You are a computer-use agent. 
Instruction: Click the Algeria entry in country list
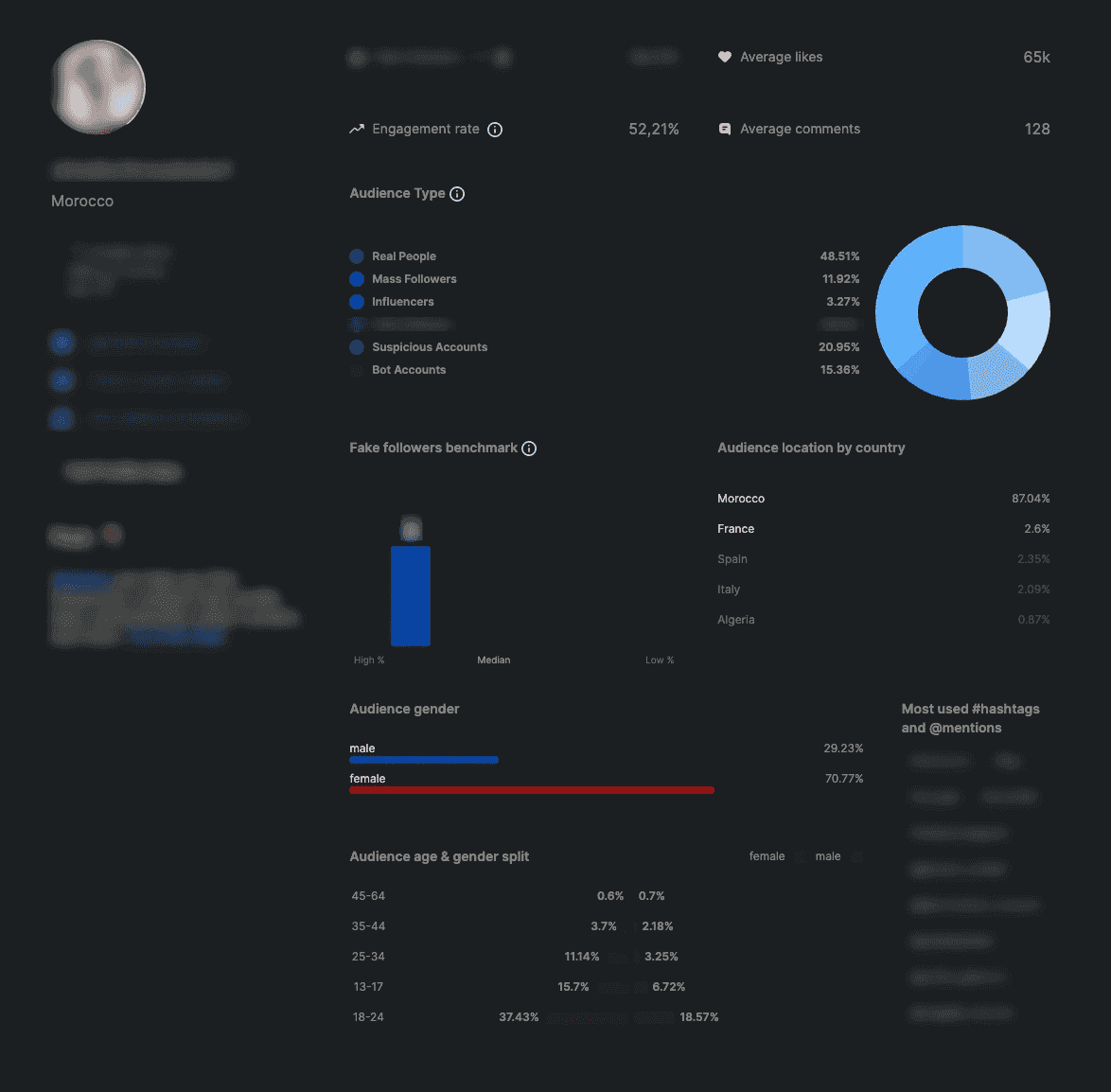735,620
